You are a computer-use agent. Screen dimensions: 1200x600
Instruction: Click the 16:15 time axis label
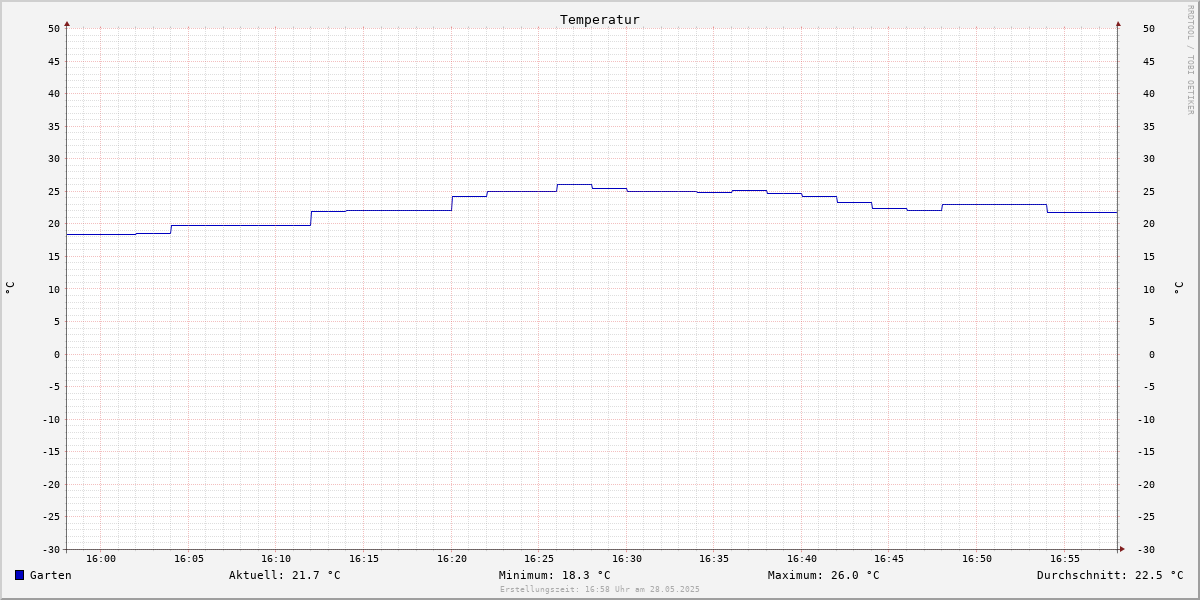coord(364,558)
